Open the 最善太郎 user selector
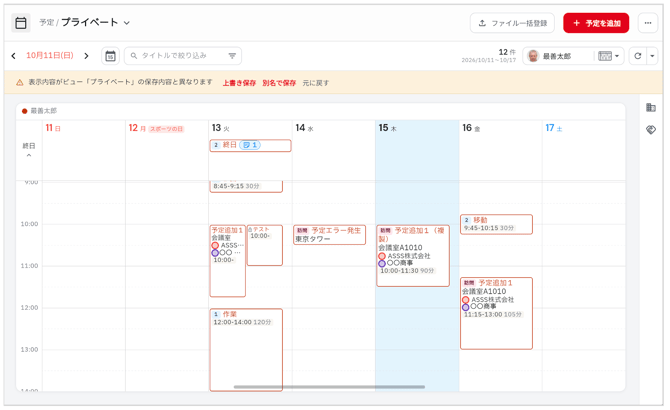The width and height of the screenshot is (670, 410). pos(557,56)
